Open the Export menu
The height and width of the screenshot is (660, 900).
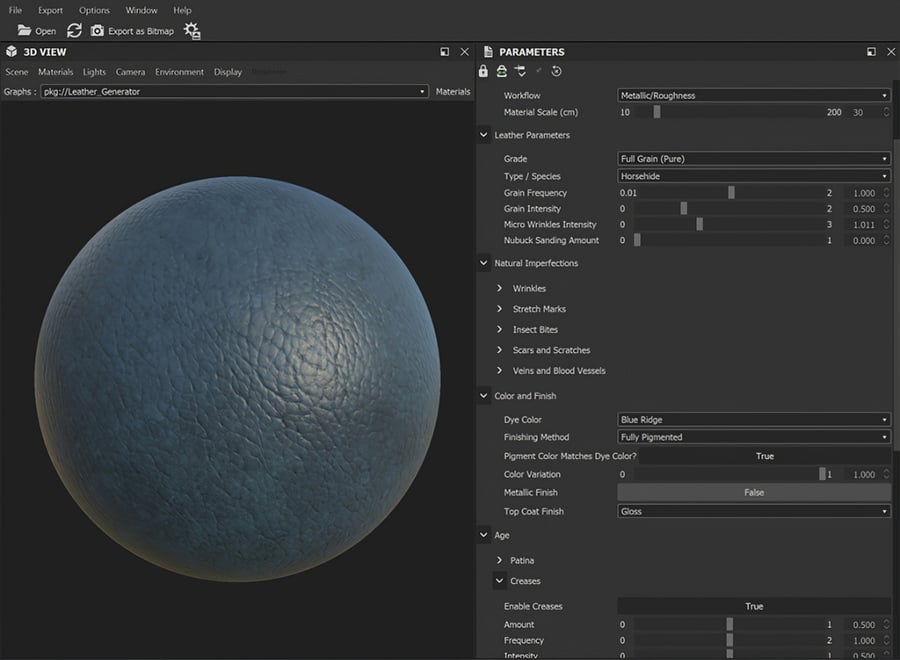point(49,10)
